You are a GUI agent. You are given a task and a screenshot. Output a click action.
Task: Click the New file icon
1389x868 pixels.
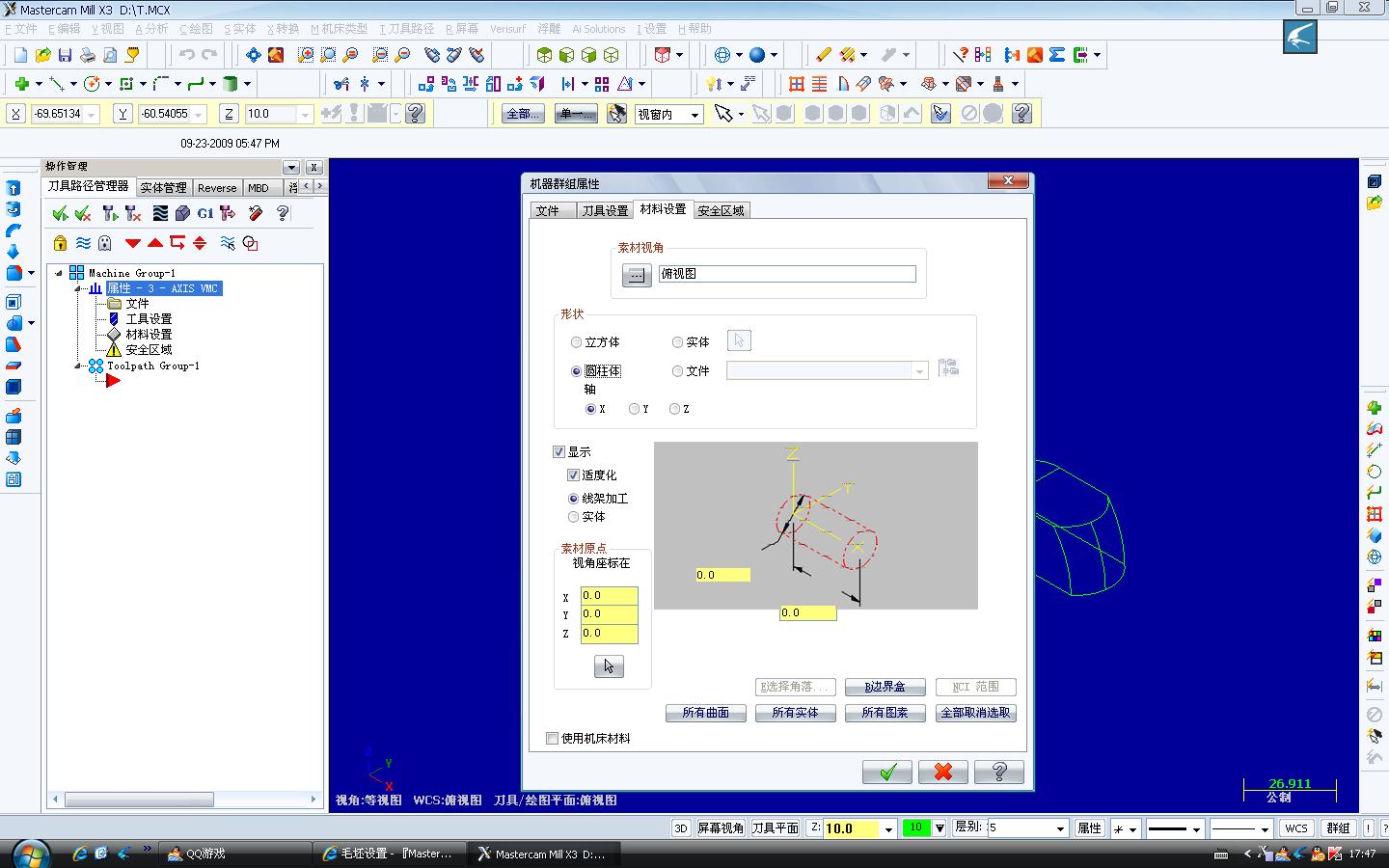[20, 55]
